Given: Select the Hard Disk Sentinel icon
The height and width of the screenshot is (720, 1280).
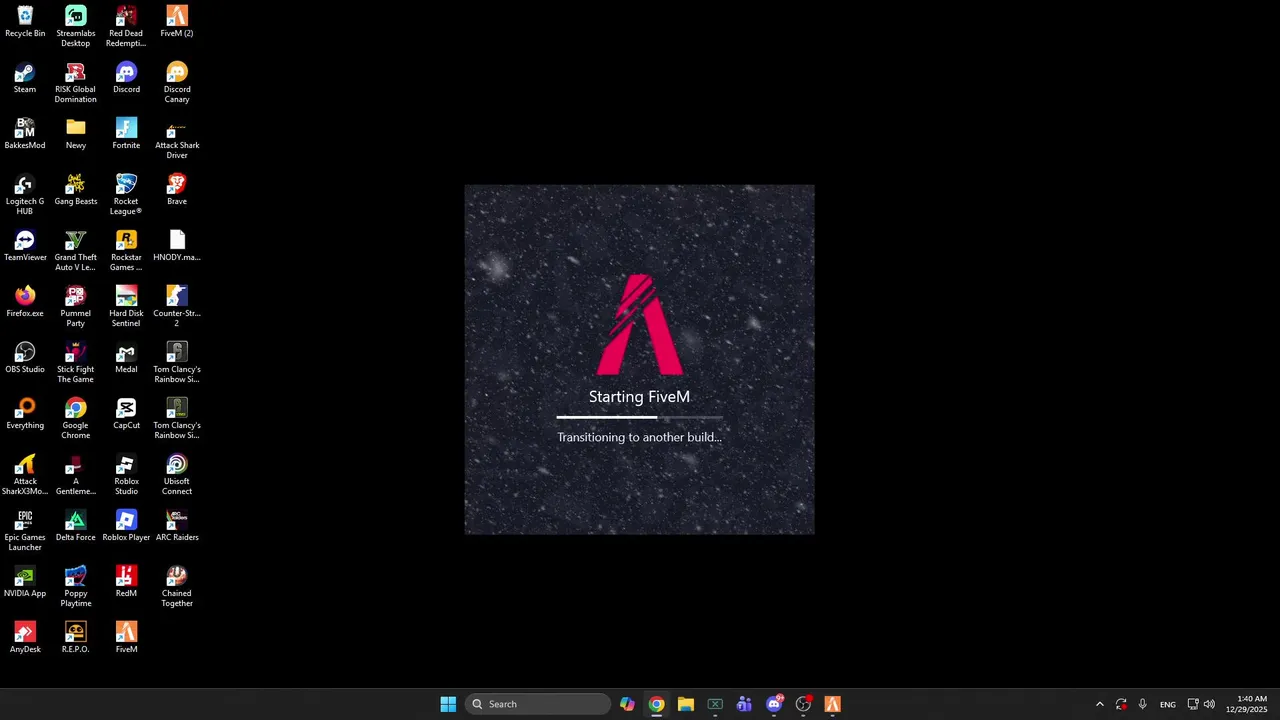Looking at the screenshot, I should pos(126,306).
